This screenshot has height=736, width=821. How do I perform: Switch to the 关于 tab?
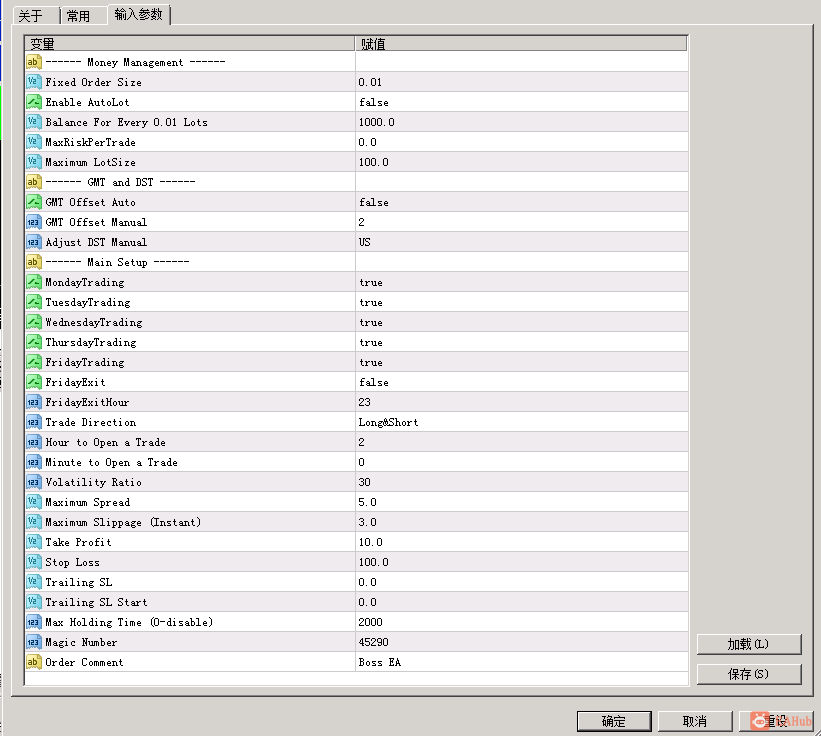(x=35, y=16)
